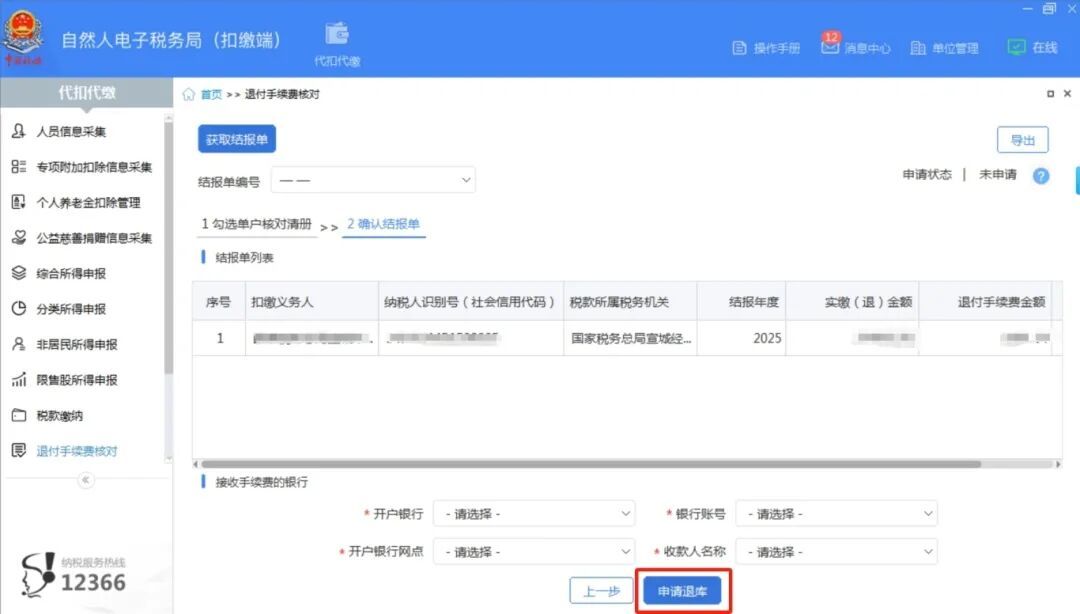The height and width of the screenshot is (614, 1080).
Task: Click the 申请退库 button
Action: pyautogui.click(x=682, y=591)
